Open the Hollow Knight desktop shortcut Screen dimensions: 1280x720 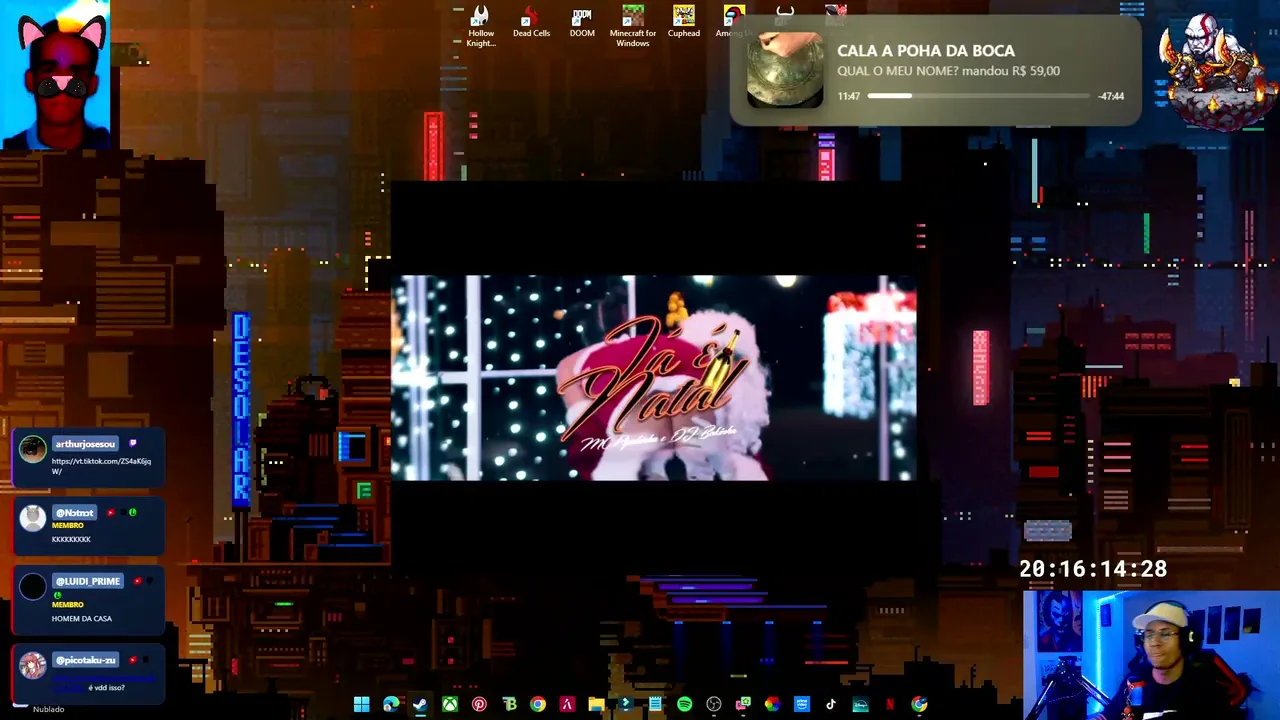(481, 27)
